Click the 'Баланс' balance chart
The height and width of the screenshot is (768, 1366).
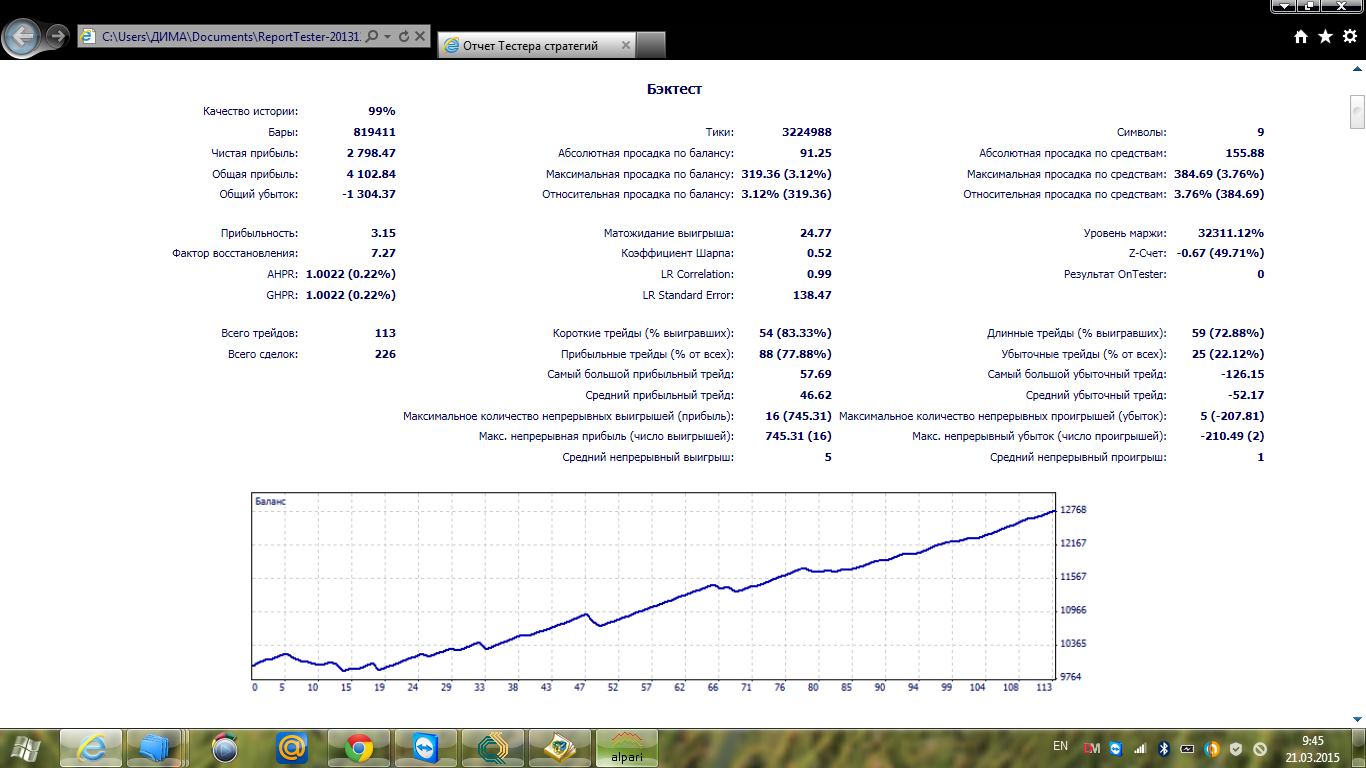(x=653, y=585)
